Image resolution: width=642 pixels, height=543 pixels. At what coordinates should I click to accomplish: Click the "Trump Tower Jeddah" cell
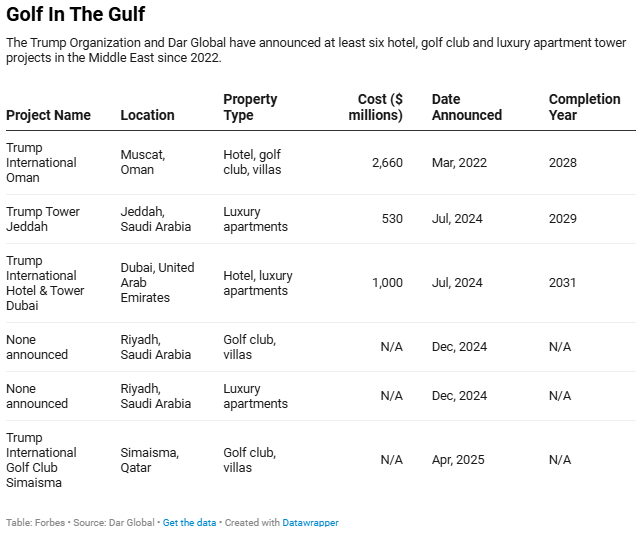click(43, 219)
